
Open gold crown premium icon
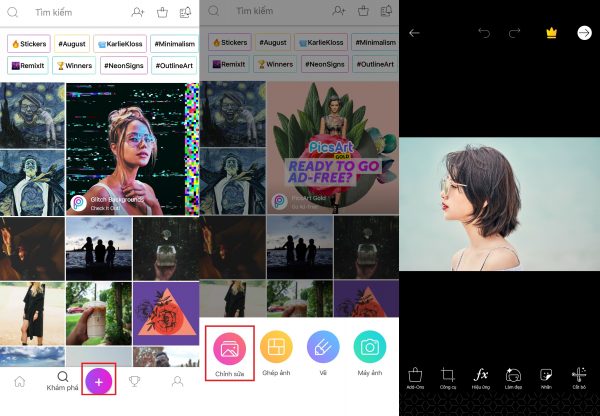[551, 33]
